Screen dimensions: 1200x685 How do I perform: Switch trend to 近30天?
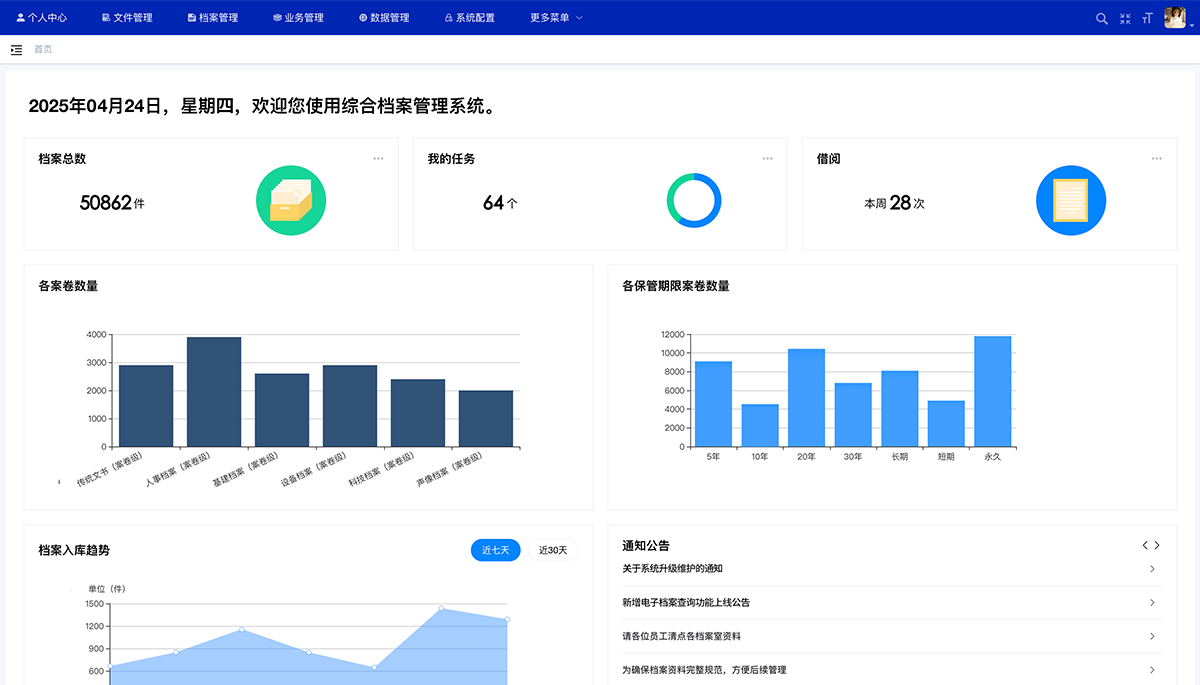tap(553, 550)
